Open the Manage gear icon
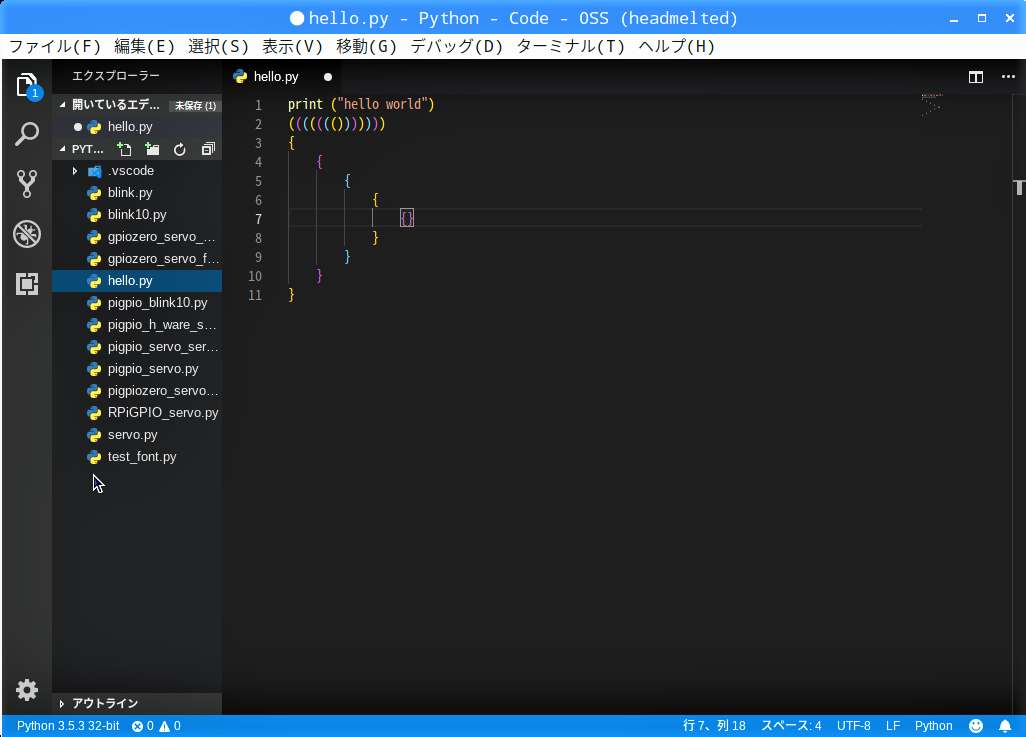Viewport: 1026px width, 737px height. [x=27, y=690]
